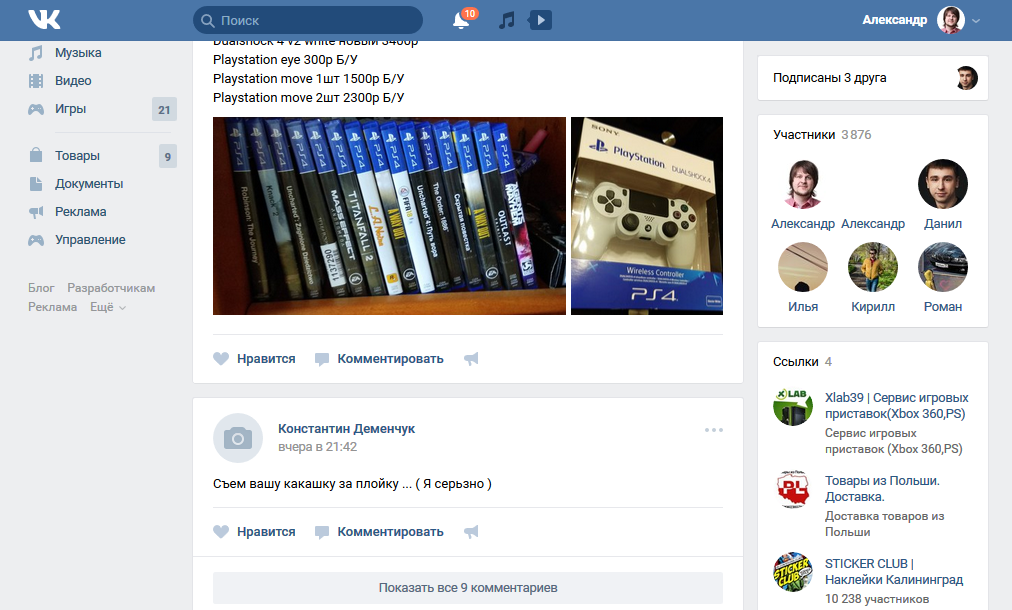Open Xlab39 community logo icon
Image resolution: width=1012 pixels, height=610 pixels.
[793, 407]
